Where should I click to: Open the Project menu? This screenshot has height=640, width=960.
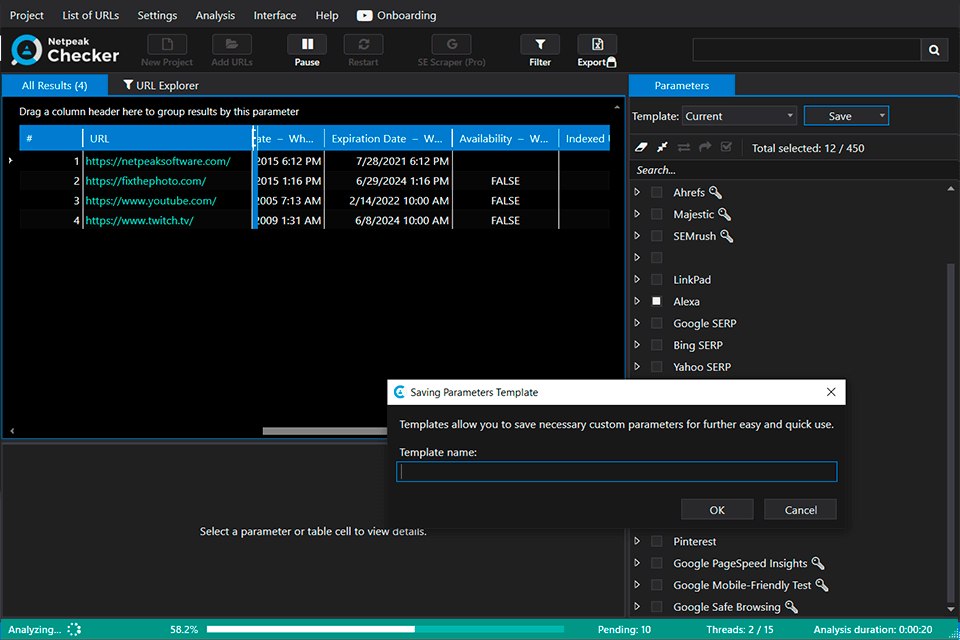click(26, 15)
